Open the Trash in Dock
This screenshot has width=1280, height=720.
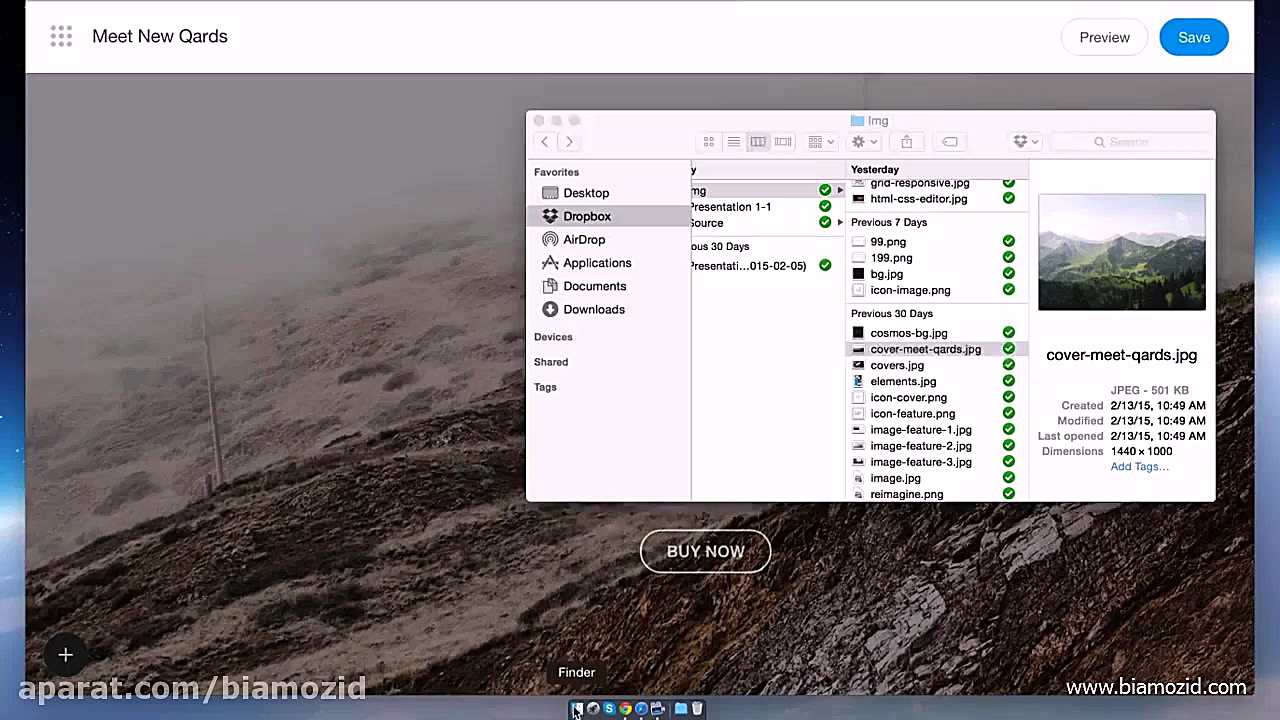point(697,709)
